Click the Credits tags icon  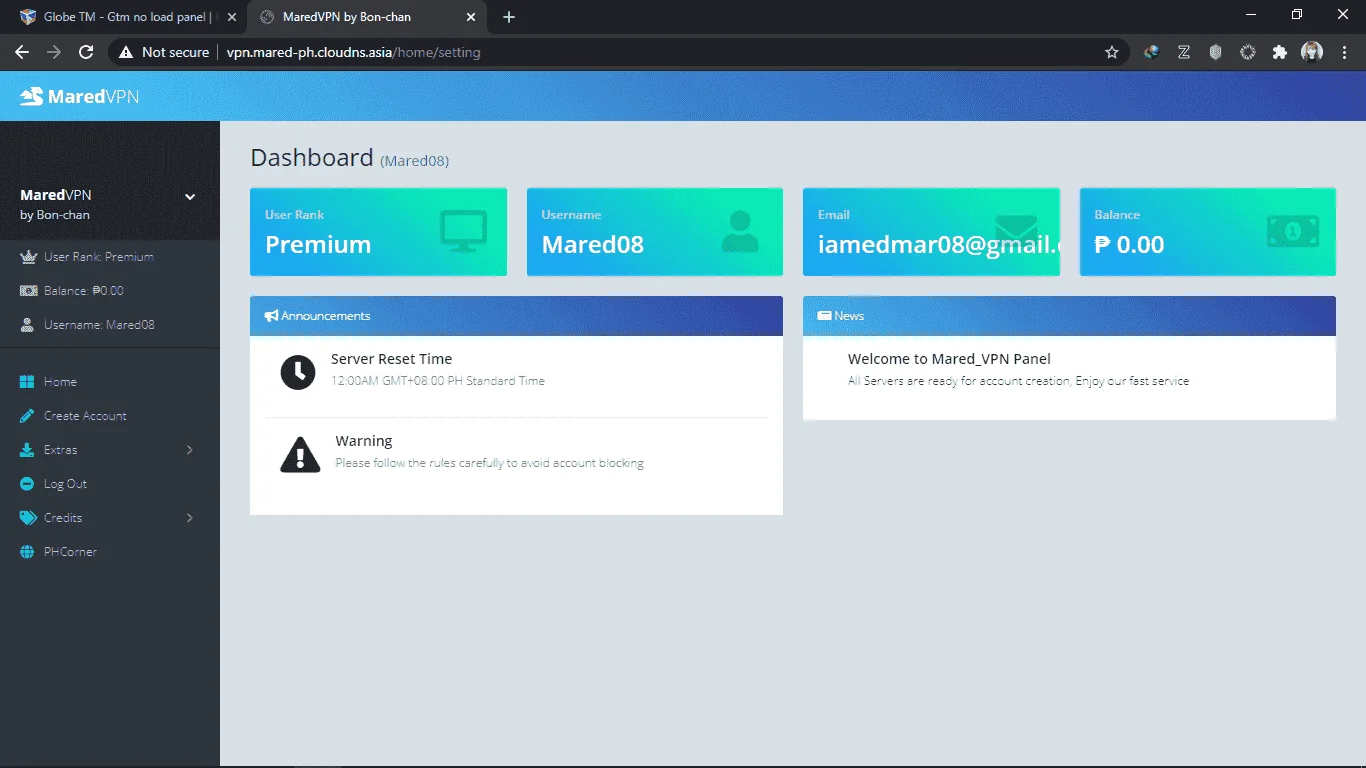coord(28,518)
